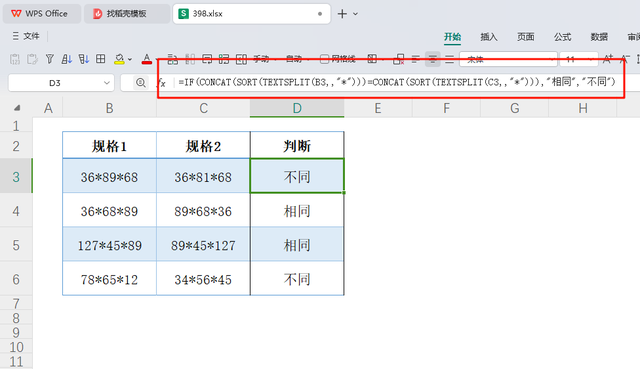Open the 公式 ribbon tab
The image size is (640, 369).
[562, 37]
